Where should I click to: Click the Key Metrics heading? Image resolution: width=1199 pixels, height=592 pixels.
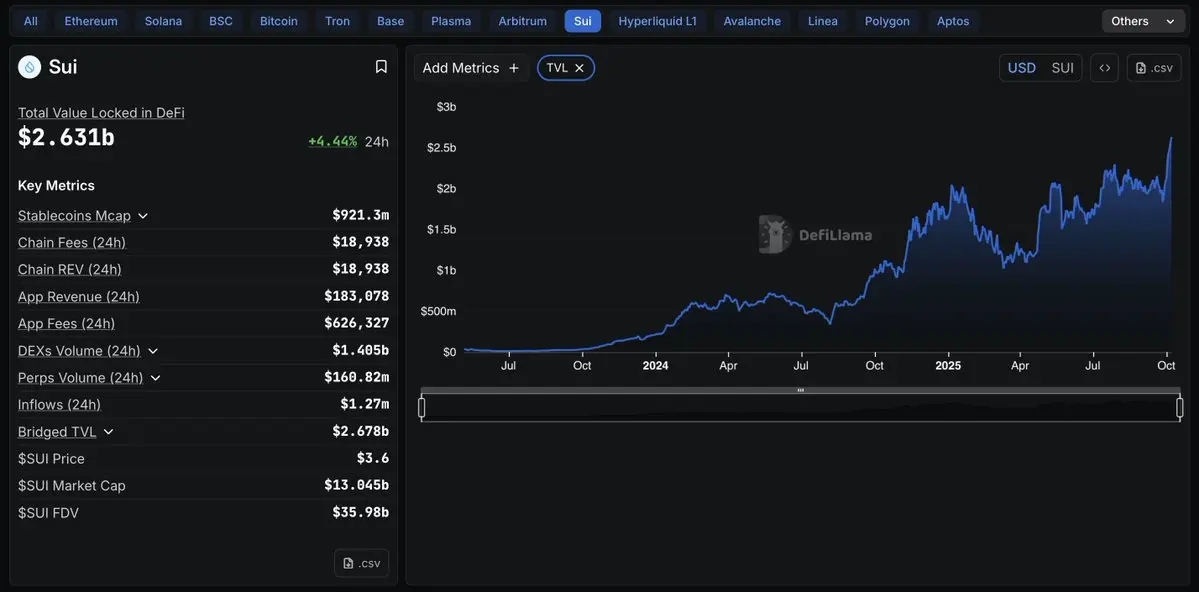(x=57, y=186)
